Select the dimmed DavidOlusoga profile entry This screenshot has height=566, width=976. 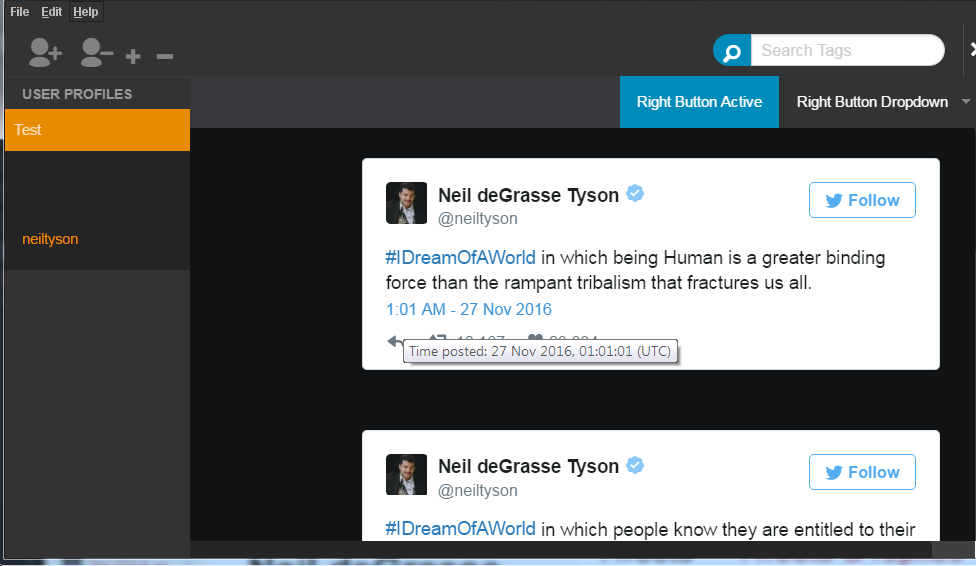97,180
